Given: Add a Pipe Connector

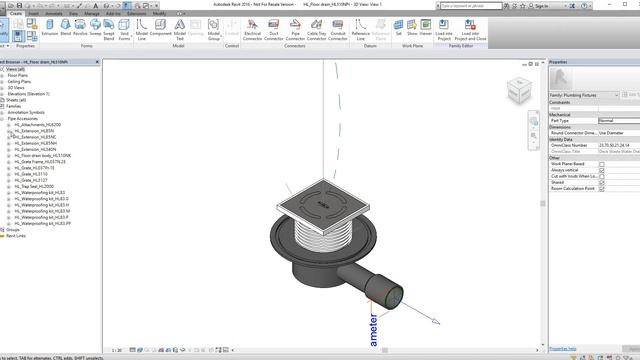Looking at the screenshot, I should click(x=295, y=29).
